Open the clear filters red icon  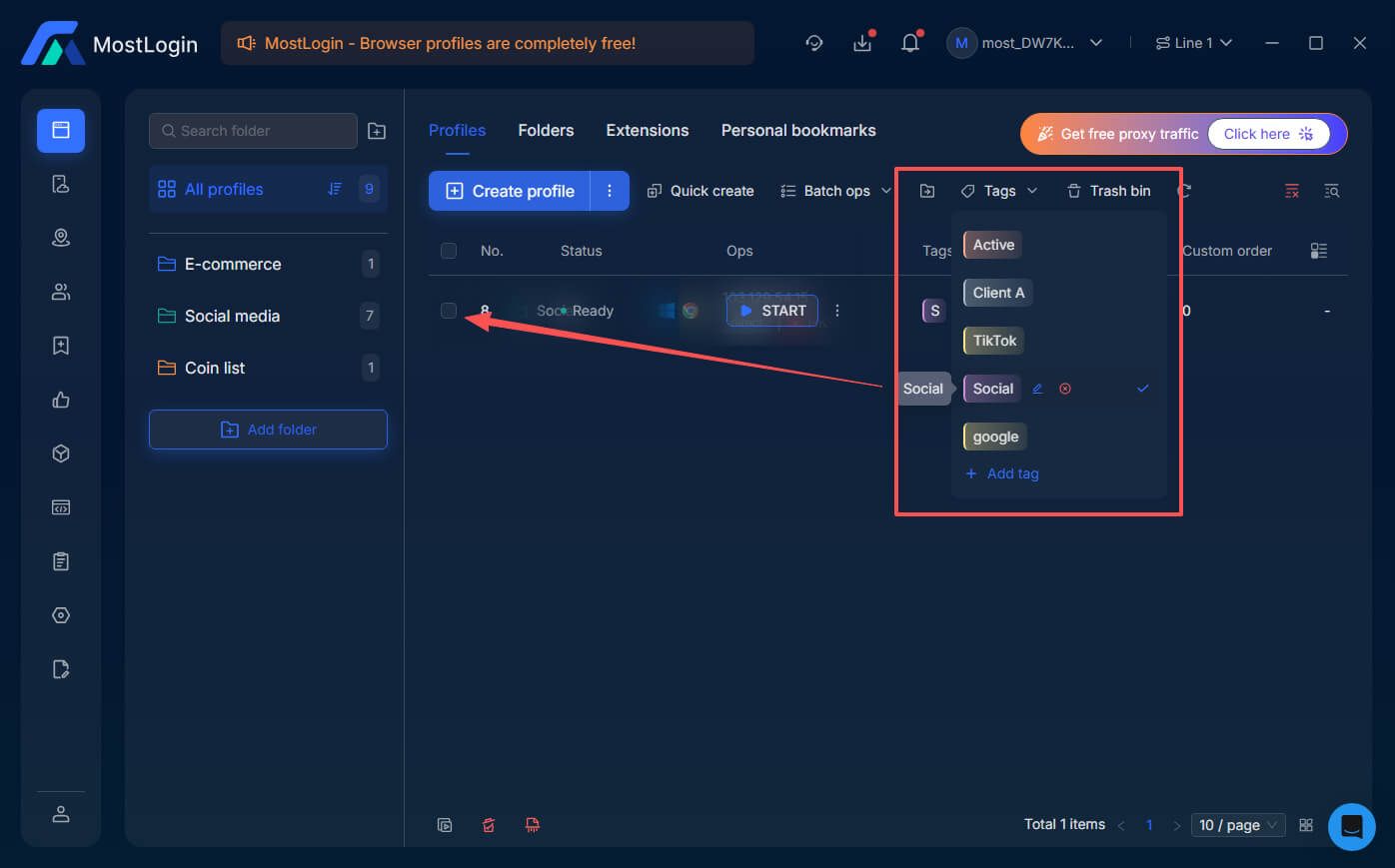coord(1291,190)
